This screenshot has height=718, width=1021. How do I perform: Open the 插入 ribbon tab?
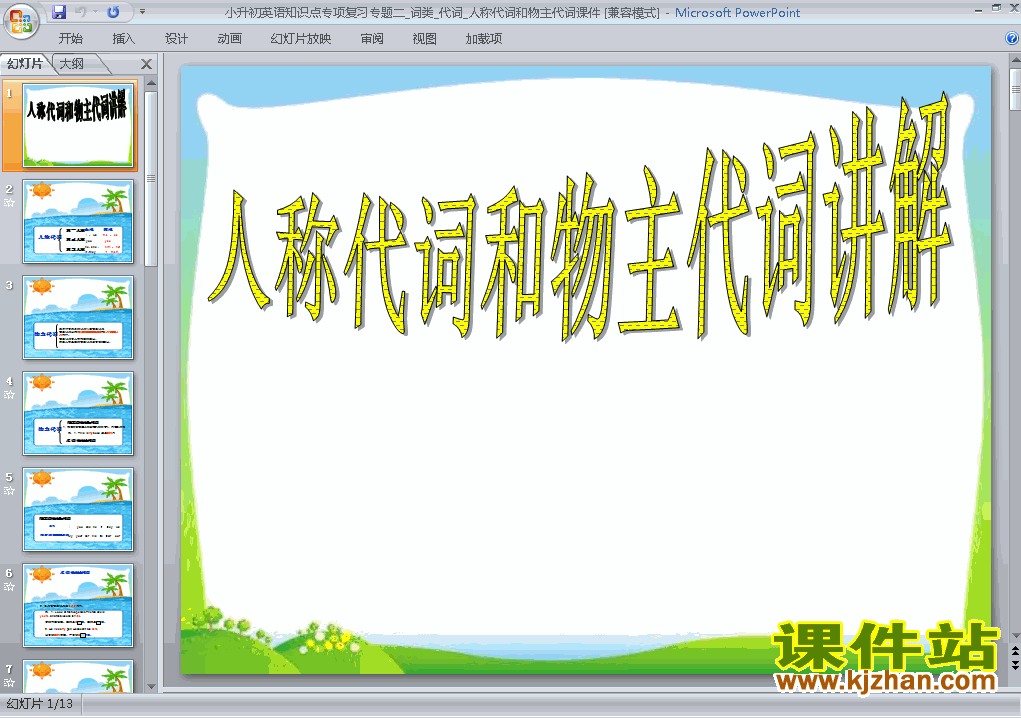[124, 38]
